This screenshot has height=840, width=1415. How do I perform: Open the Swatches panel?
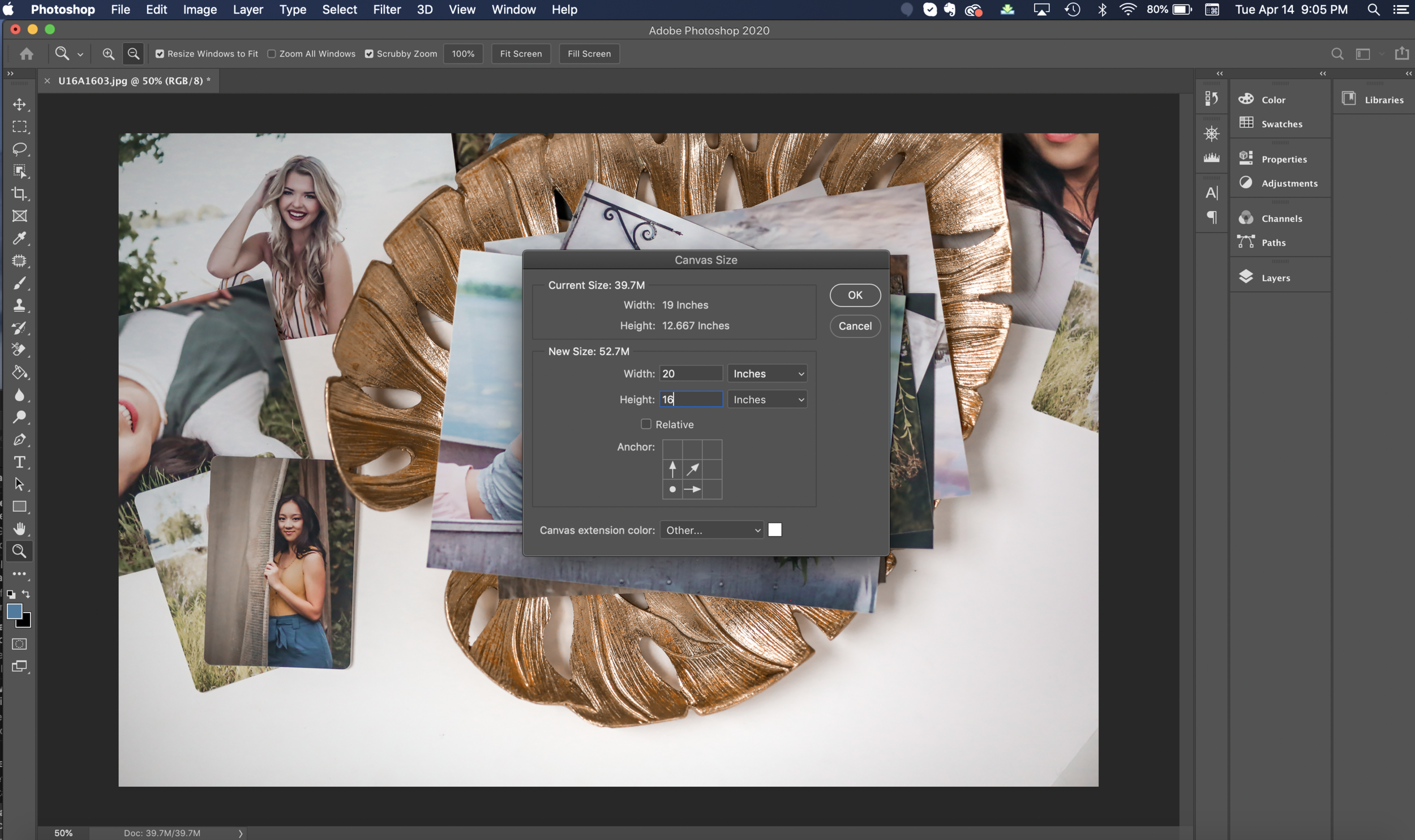click(x=1281, y=123)
